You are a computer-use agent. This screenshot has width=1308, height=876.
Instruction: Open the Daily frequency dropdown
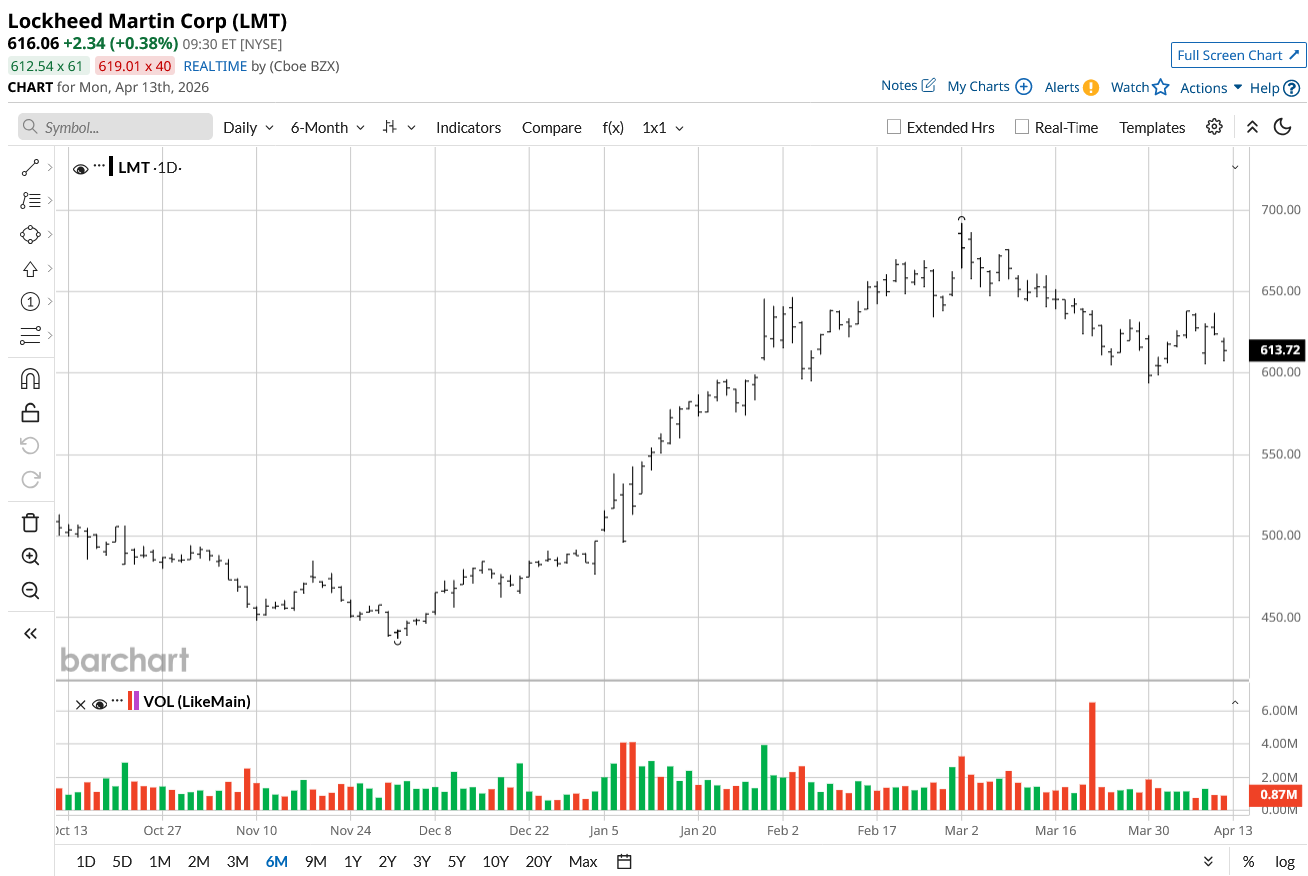[x=248, y=128]
